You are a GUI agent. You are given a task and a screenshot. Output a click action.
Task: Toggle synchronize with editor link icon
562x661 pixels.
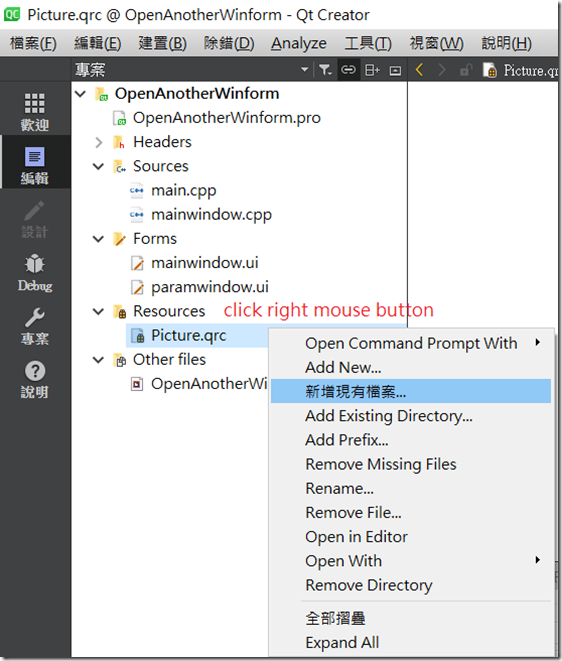coord(348,70)
